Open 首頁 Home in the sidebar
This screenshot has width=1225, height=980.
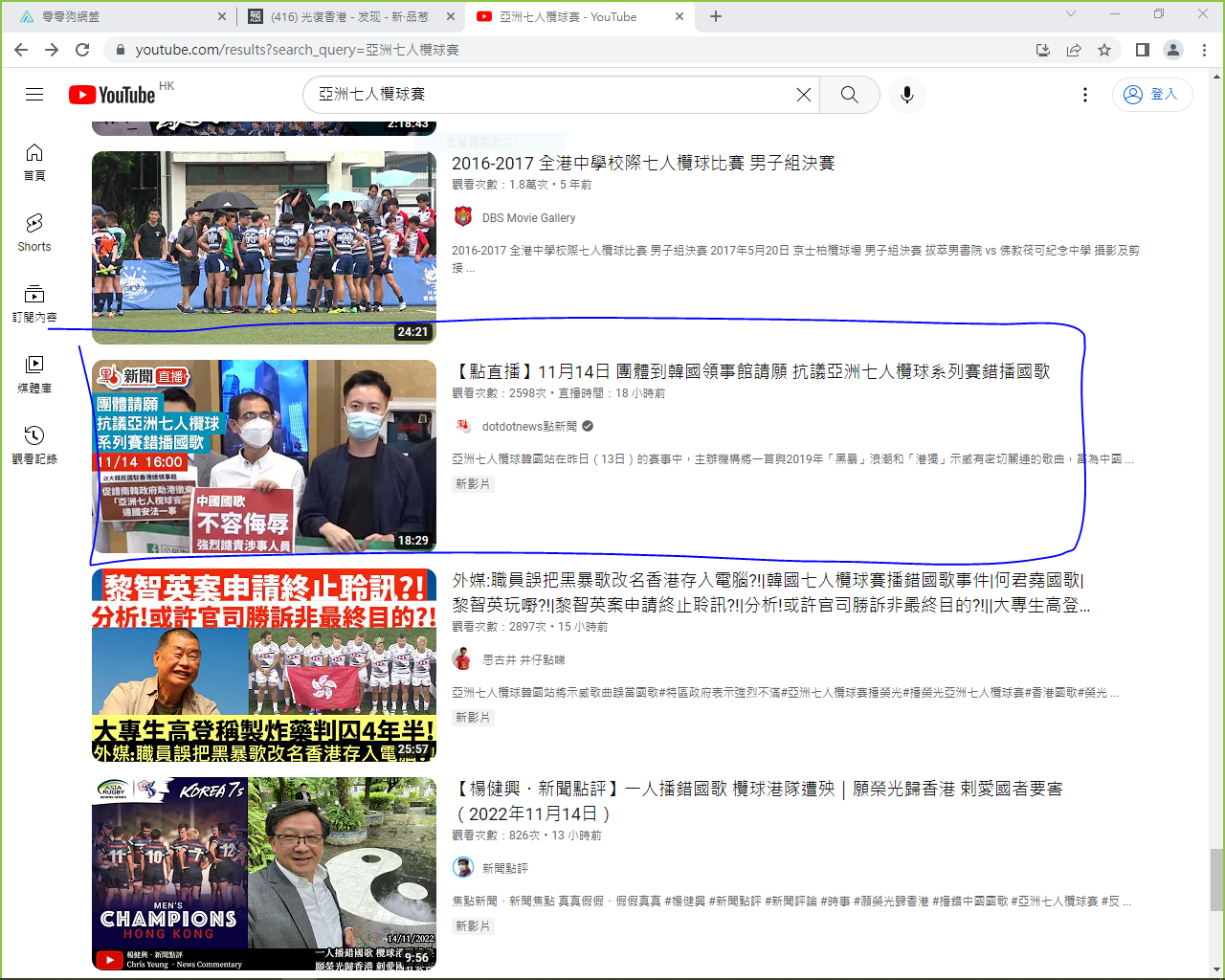pos(34,163)
